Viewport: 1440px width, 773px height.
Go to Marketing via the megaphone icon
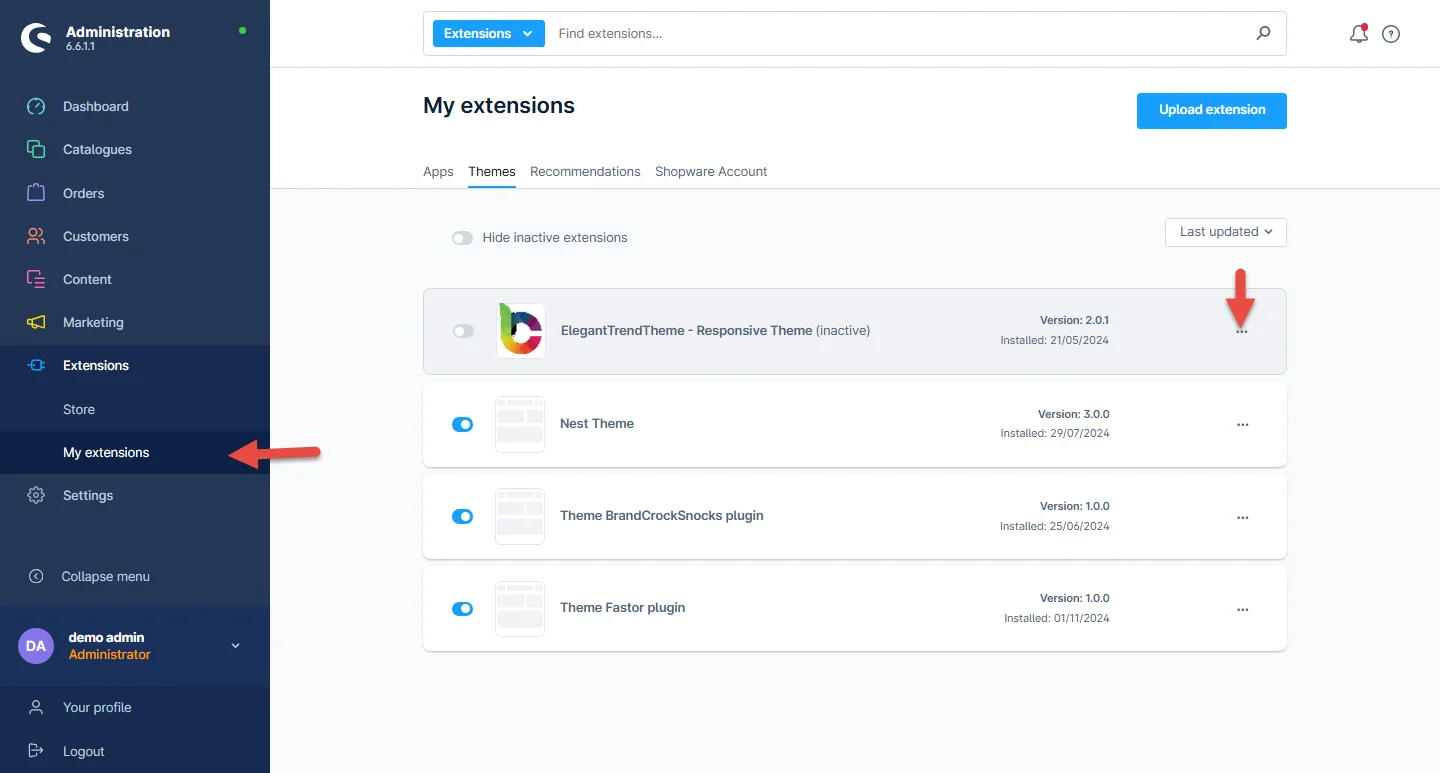pyautogui.click(x=36, y=322)
